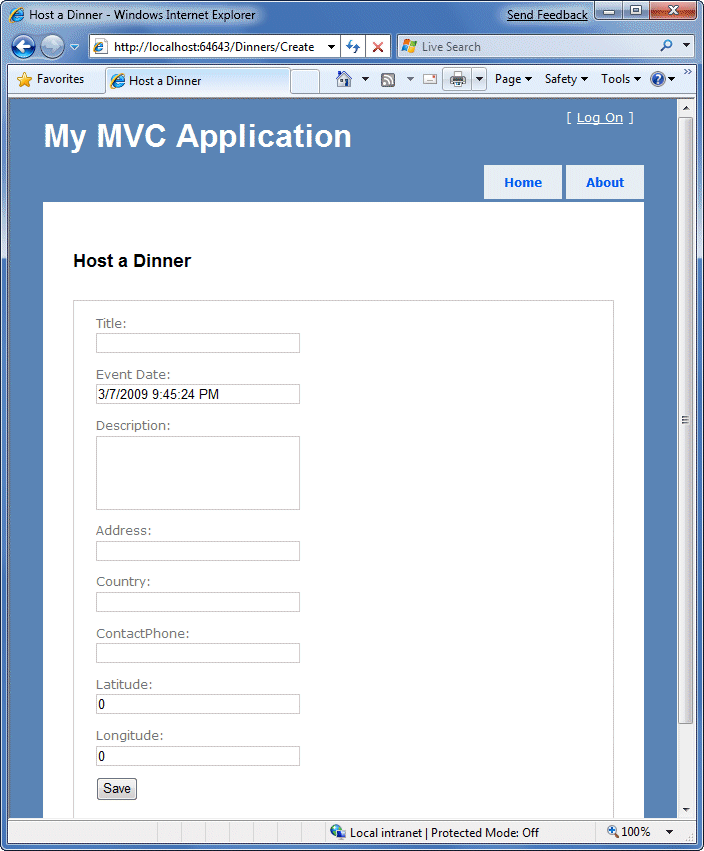Click the Country input field

coord(198,602)
